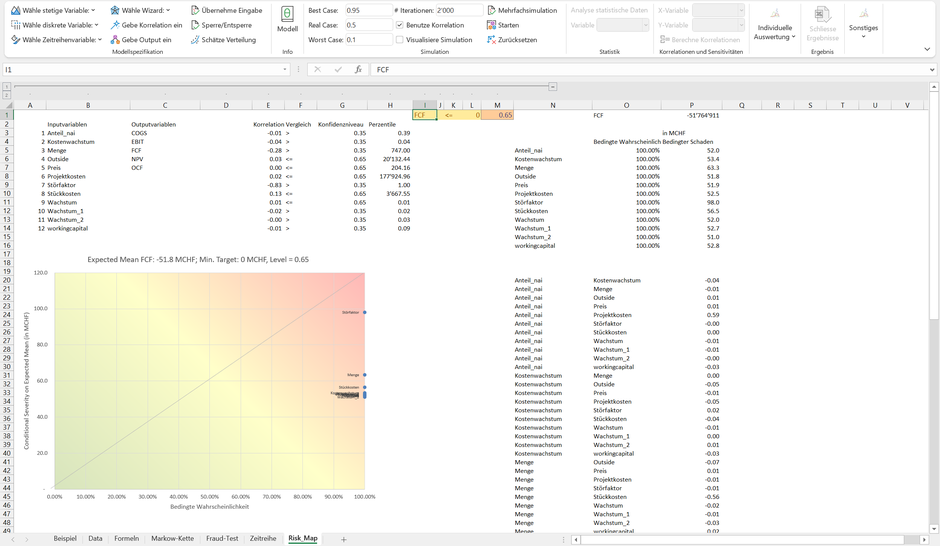Switch to the Beispiel sheet tab
The image size is (940, 546).
65,538
